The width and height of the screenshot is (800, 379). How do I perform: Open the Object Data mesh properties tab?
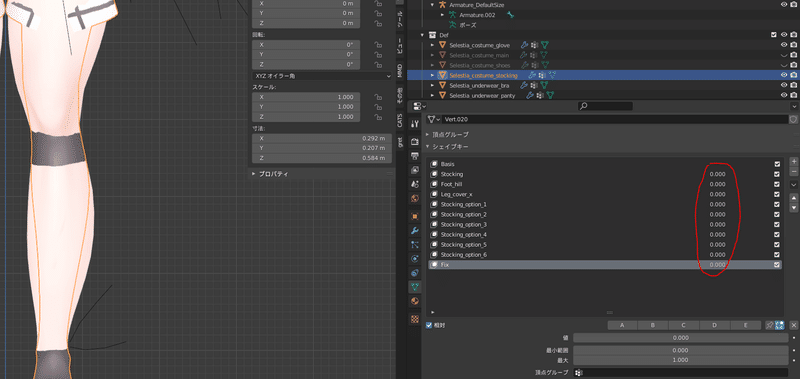pyautogui.click(x=415, y=287)
